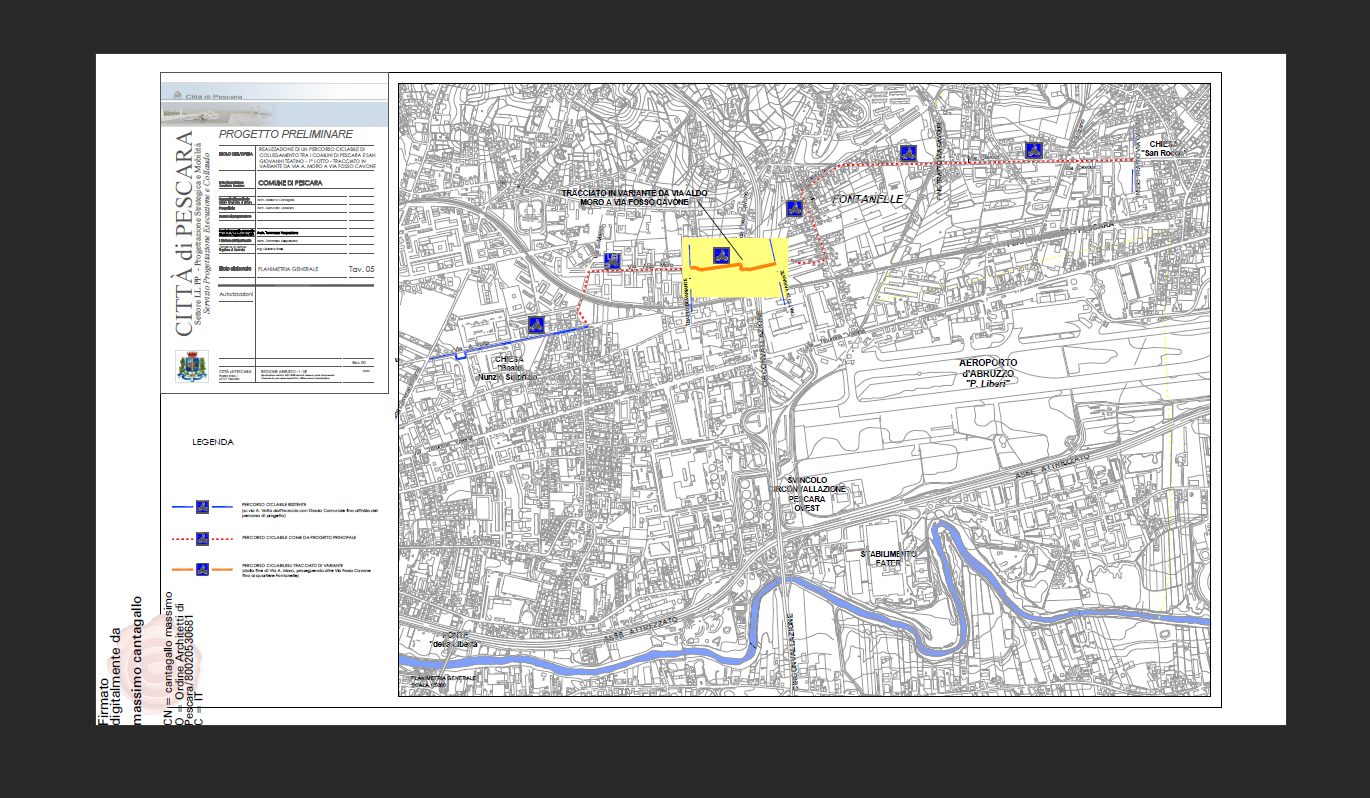The height and width of the screenshot is (798, 1370).
Task: Click the cycle path icon directly left of FONTANELLE
Action: click(794, 208)
